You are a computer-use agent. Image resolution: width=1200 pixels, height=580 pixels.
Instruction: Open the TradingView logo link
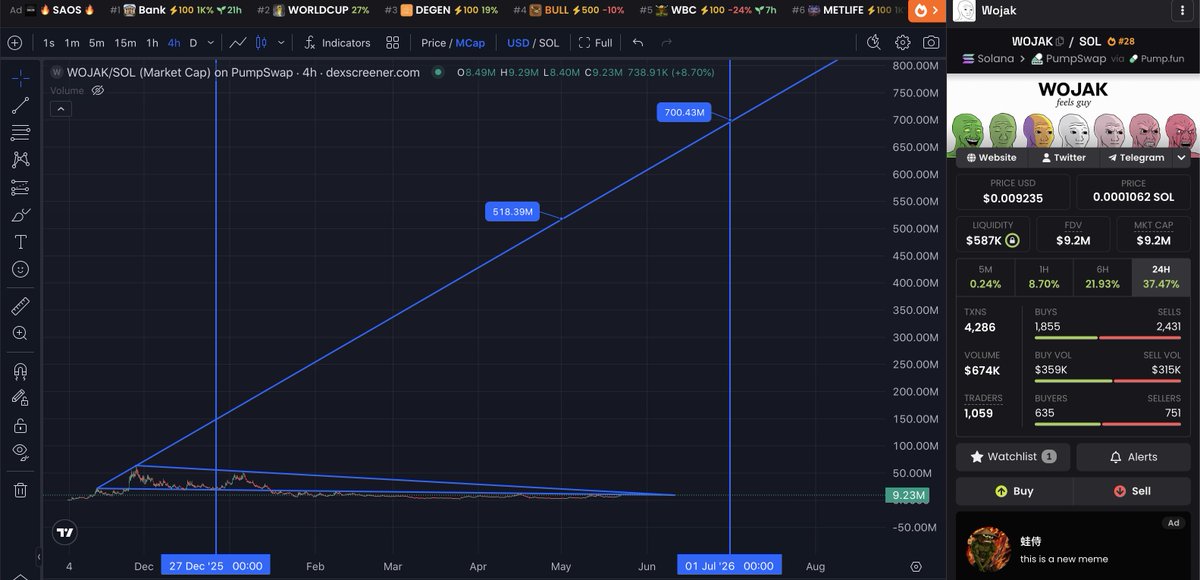coord(65,532)
